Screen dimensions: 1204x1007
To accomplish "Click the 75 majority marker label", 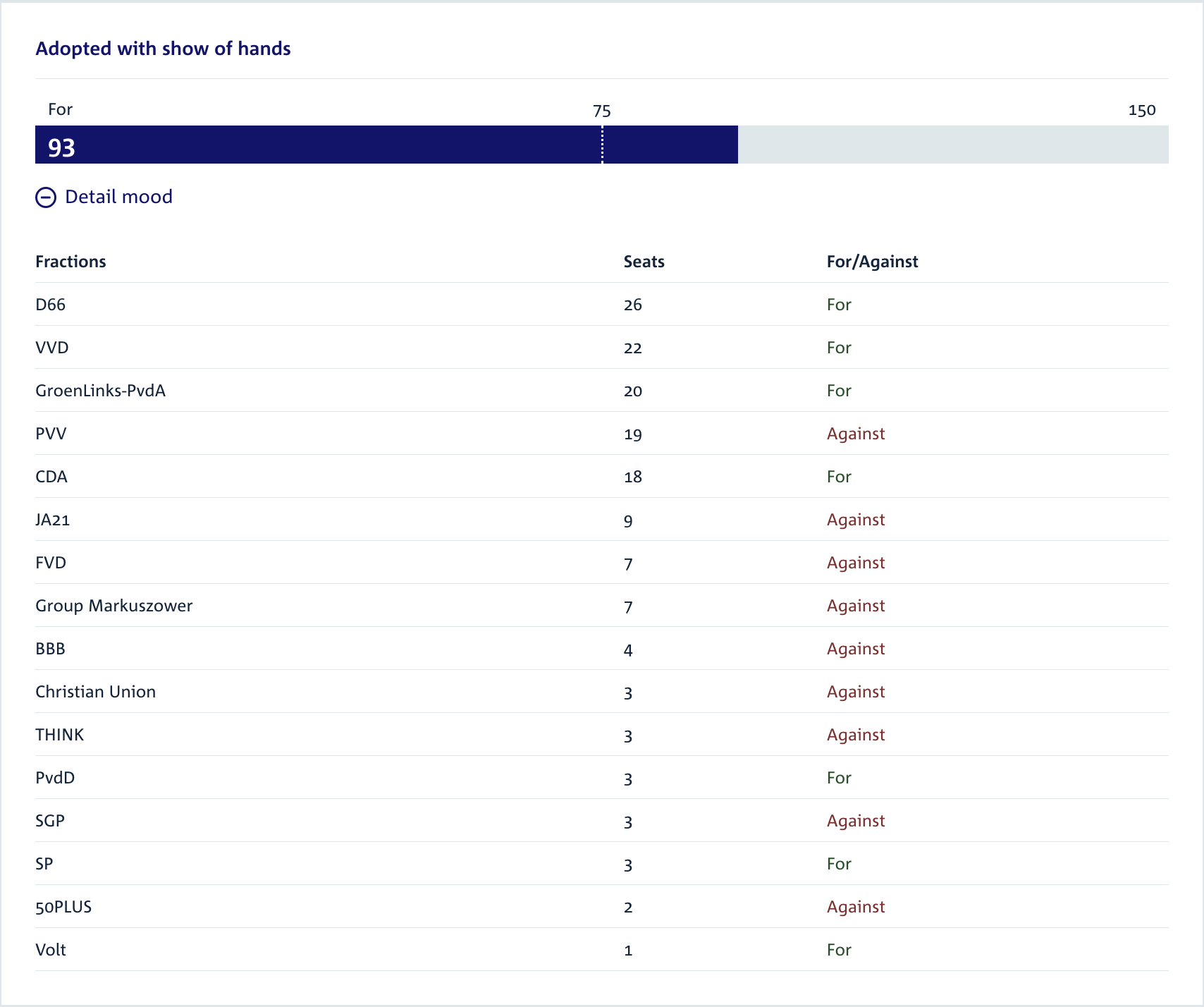I will (601, 110).
